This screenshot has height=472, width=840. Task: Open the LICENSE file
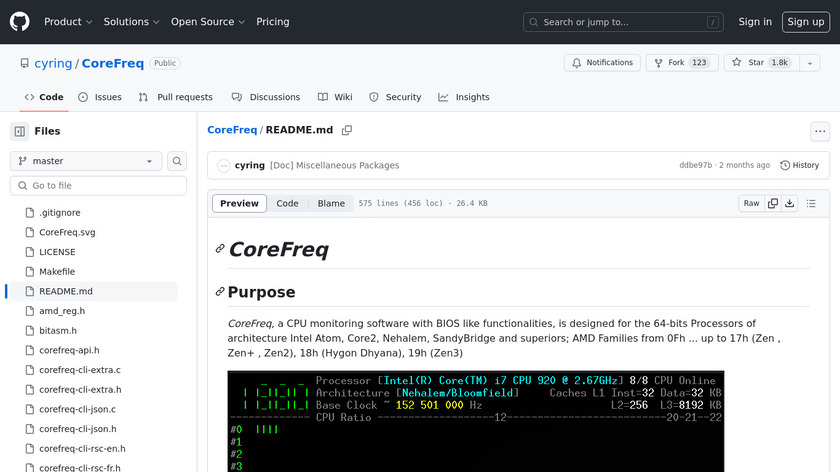click(x=57, y=252)
